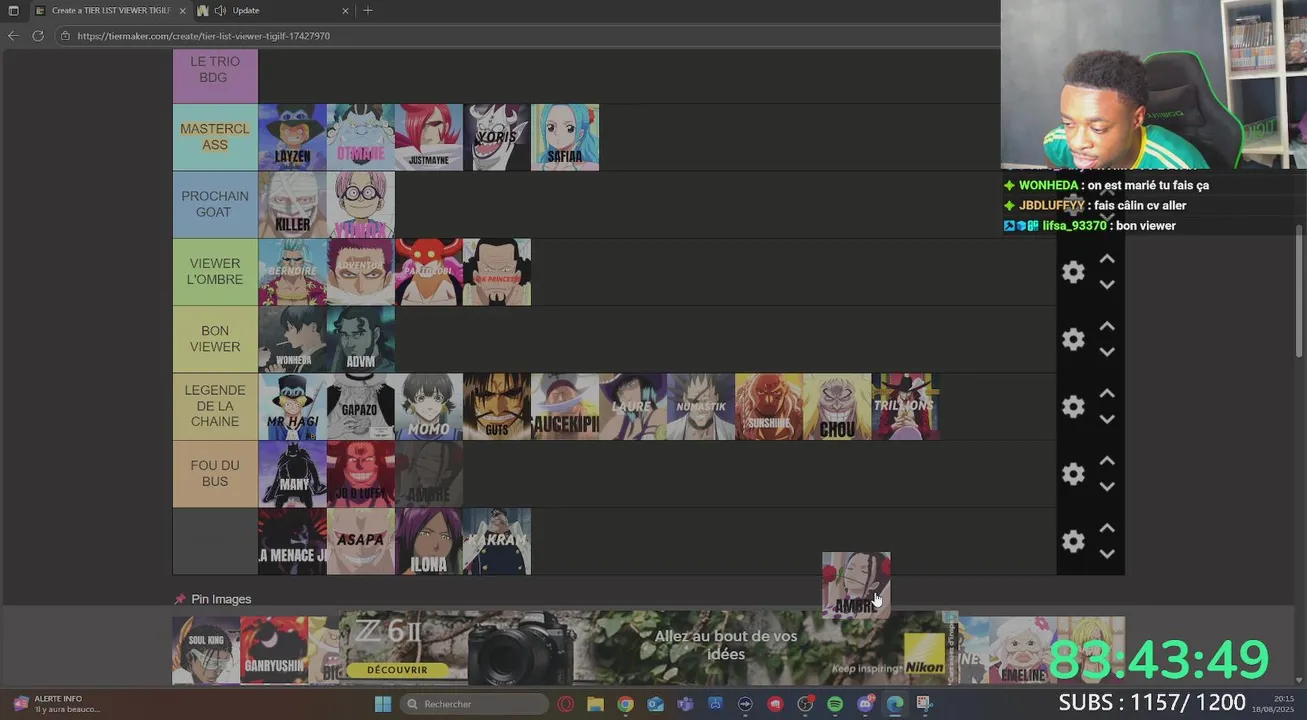Reload the page with the refresh icon
The height and width of the screenshot is (720, 1307).
(x=38, y=35)
